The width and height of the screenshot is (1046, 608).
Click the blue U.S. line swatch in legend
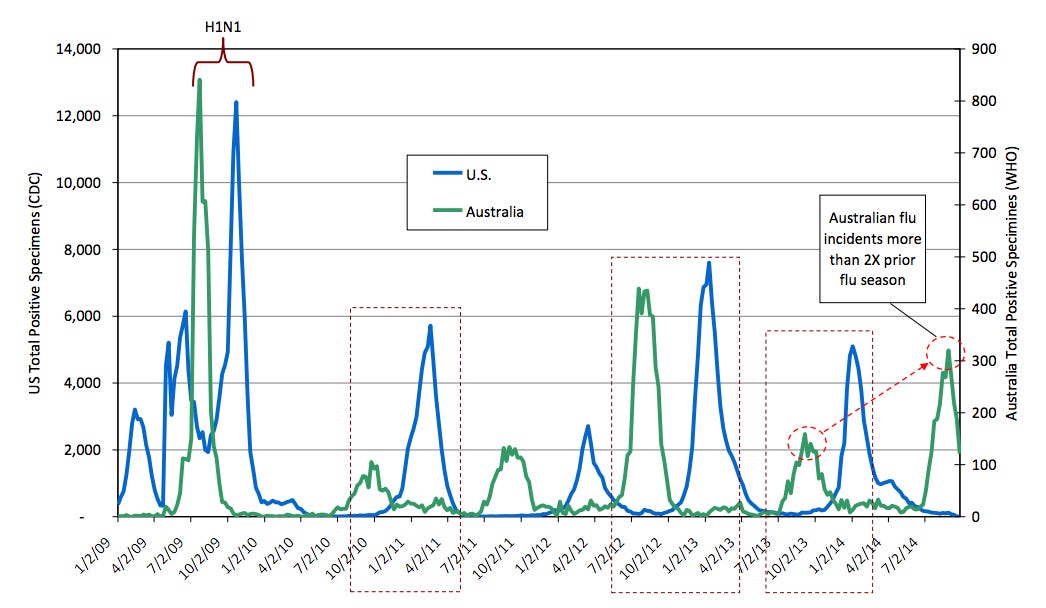pos(439,175)
